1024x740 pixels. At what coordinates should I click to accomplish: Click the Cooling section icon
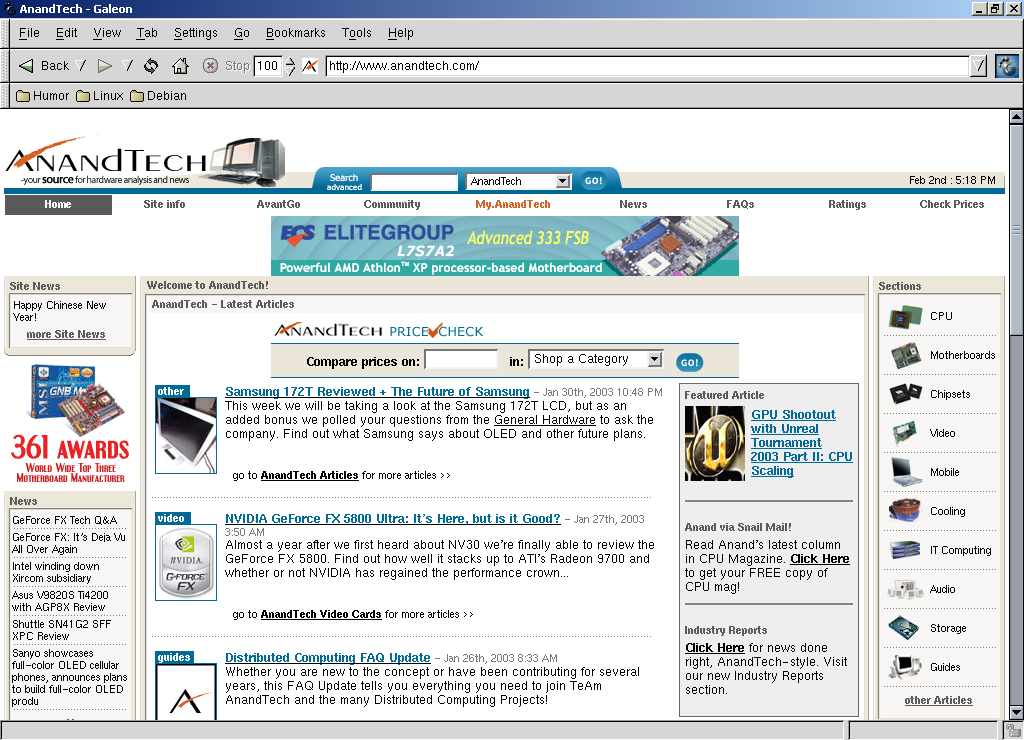[x=905, y=511]
